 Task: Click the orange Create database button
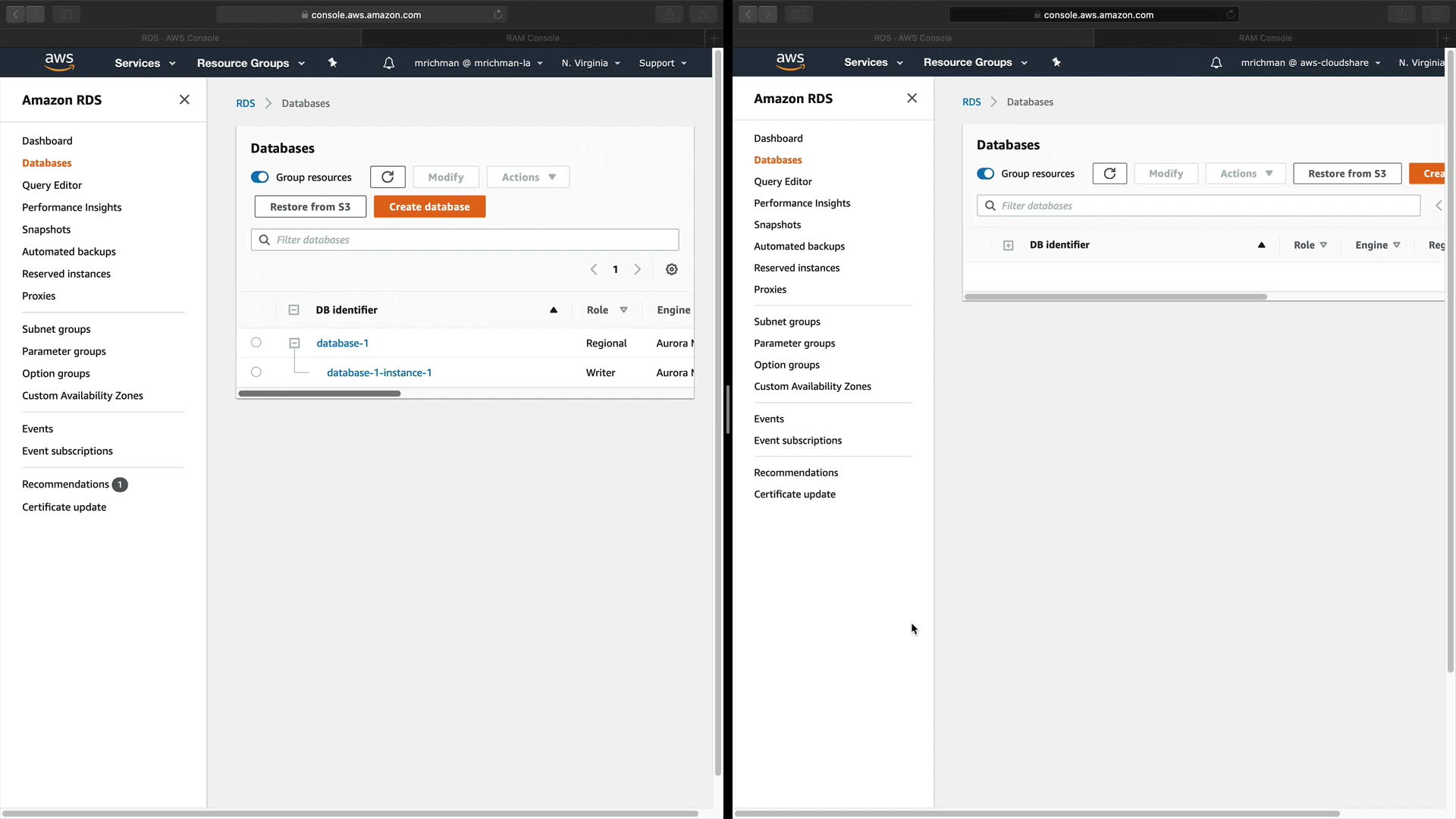429,206
